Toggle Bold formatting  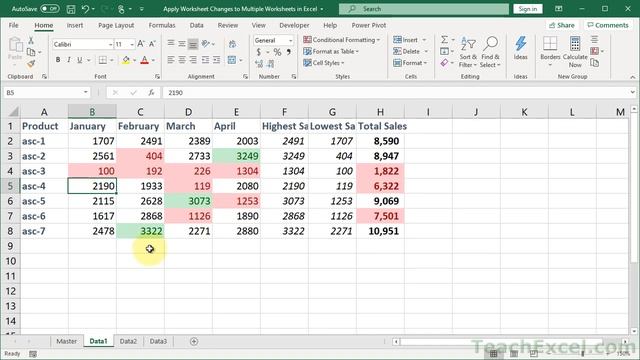click(58, 60)
